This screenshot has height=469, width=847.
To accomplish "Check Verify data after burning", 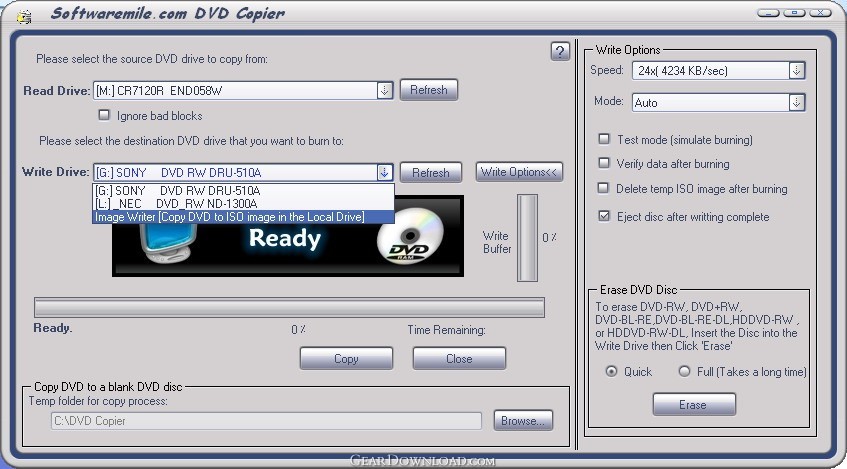I will (x=604, y=163).
